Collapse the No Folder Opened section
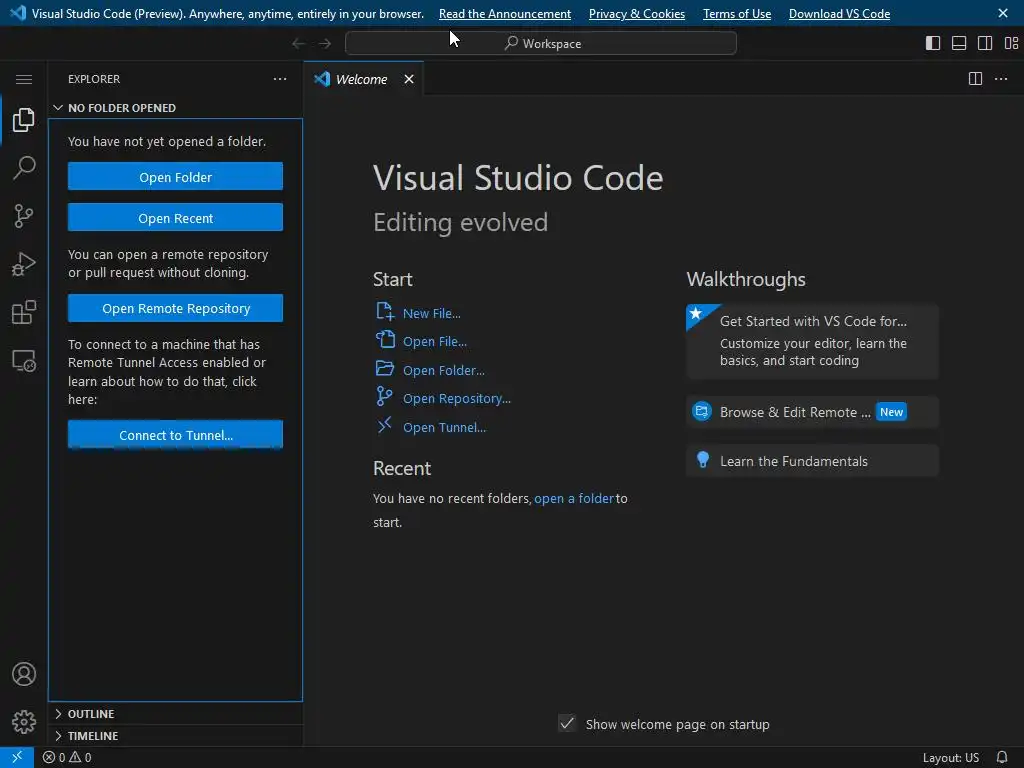Screen dimensions: 1024x768 pos(121,108)
